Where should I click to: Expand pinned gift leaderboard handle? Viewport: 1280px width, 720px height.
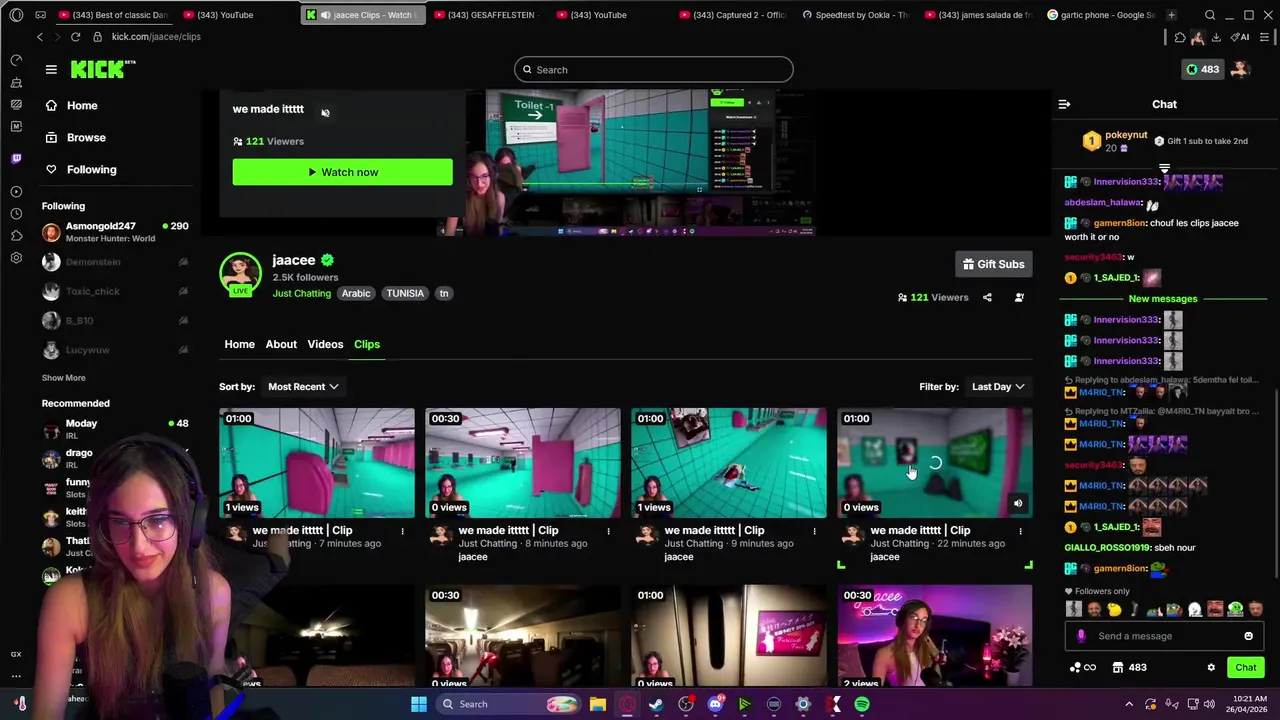click(x=1164, y=168)
